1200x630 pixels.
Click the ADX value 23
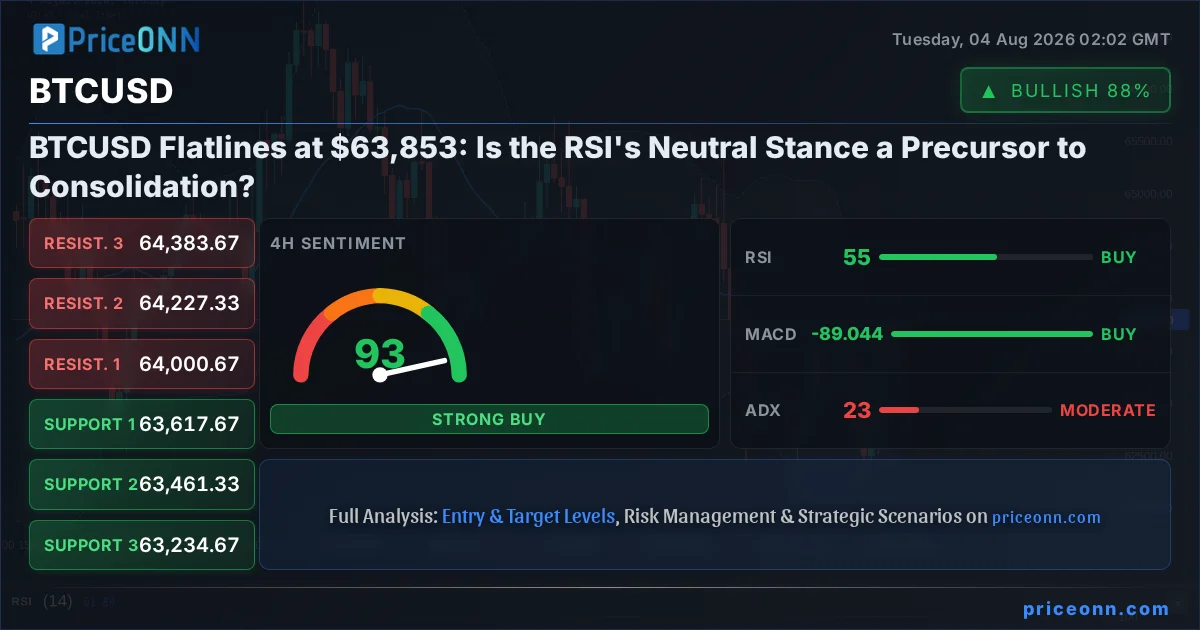click(x=857, y=410)
